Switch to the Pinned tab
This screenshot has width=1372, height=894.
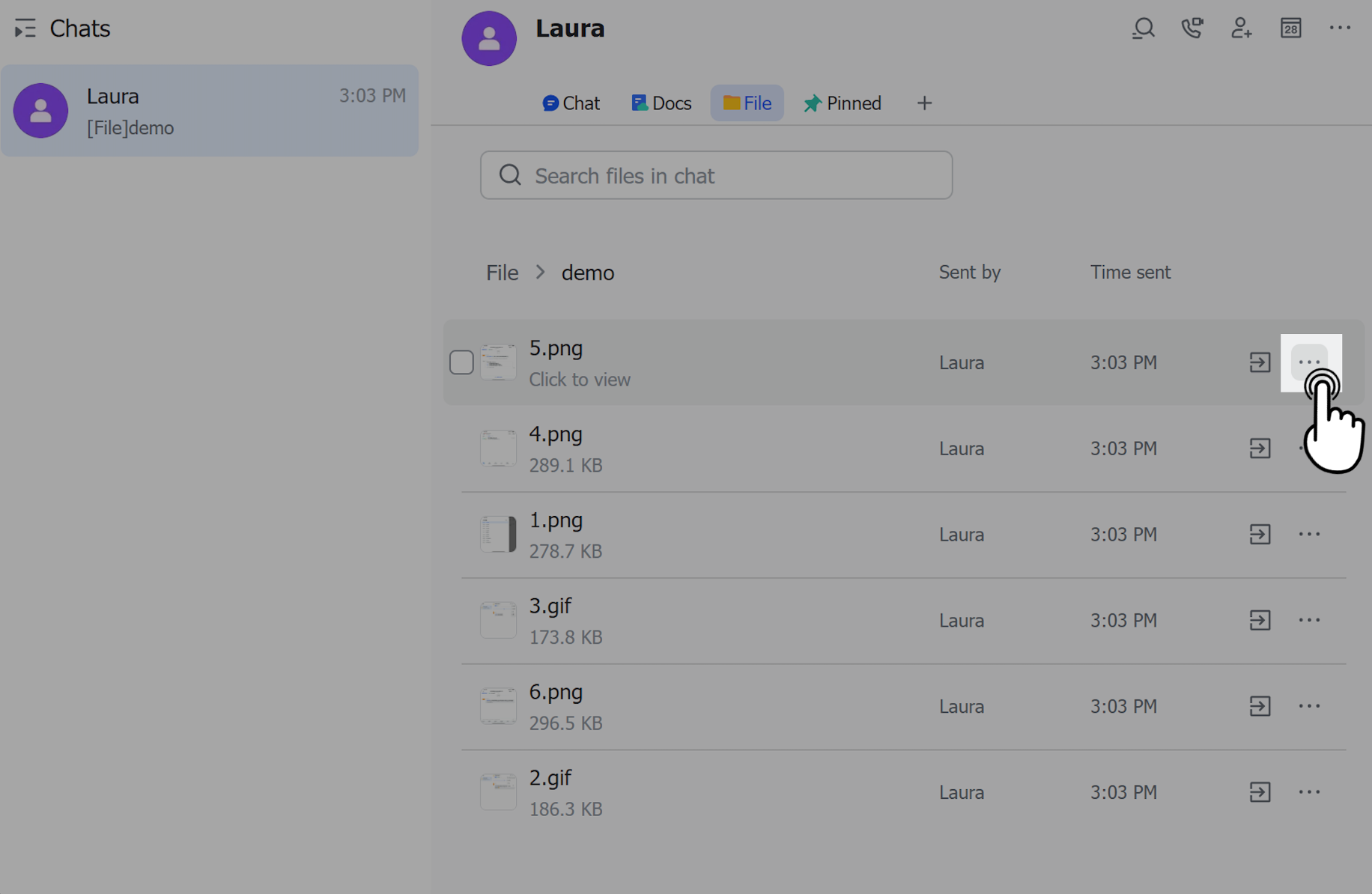(x=843, y=103)
